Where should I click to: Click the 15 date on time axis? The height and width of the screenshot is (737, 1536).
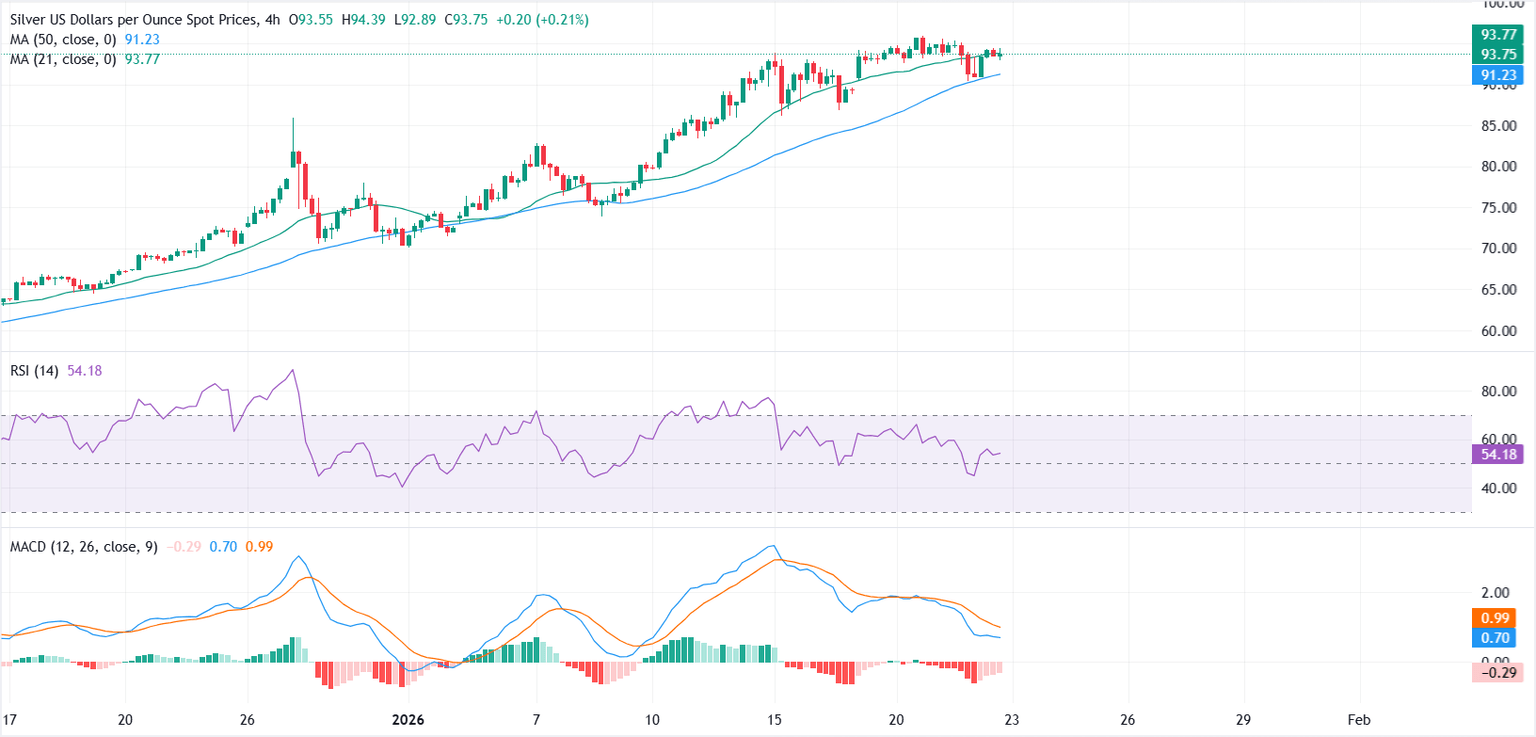coord(774,720)
